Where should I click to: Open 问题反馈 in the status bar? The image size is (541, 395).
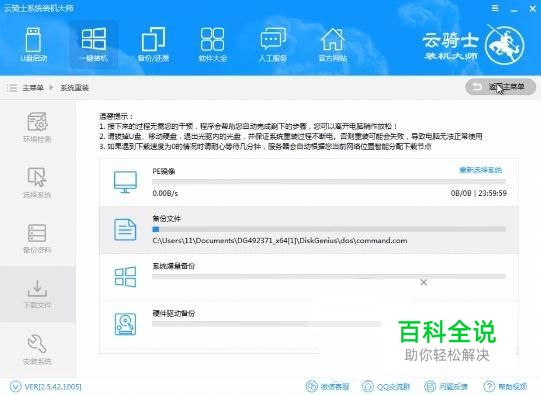445,386
